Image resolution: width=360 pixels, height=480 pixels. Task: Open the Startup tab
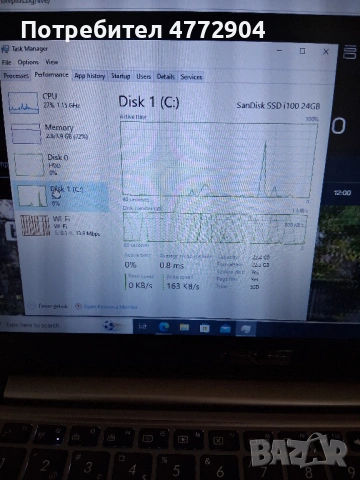click(120, 76)
